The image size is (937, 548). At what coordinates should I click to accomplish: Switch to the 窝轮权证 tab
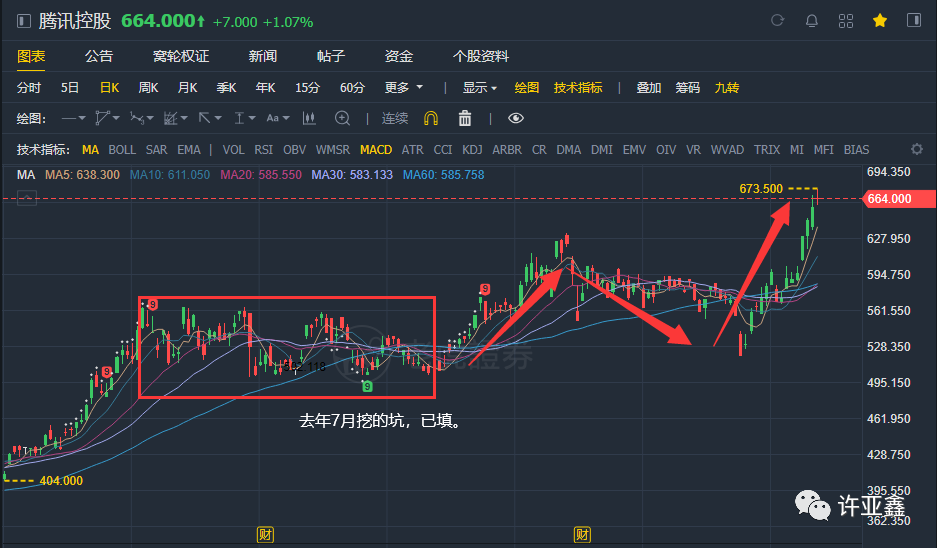coord(181,56)
